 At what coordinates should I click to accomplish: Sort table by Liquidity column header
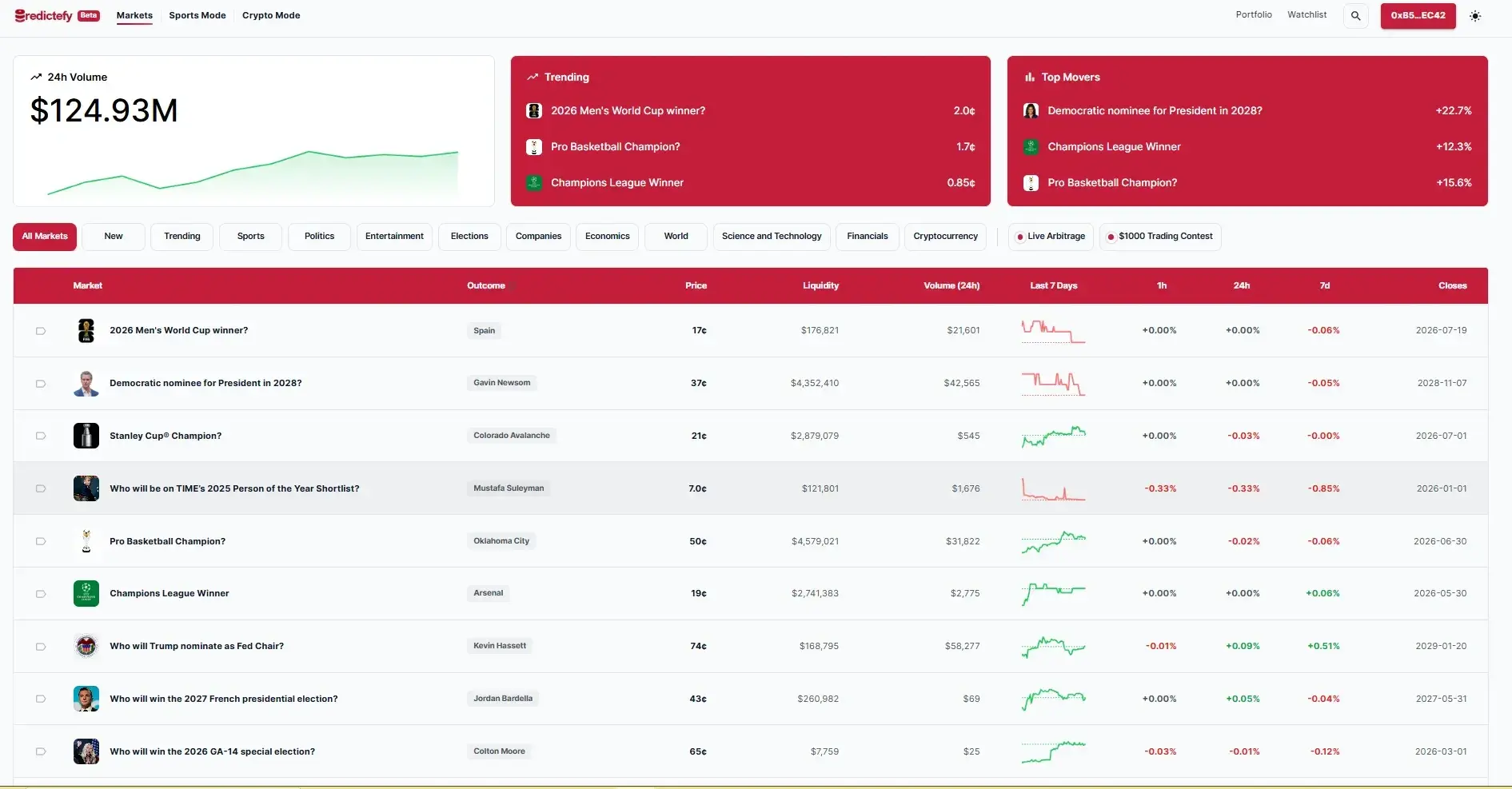click(x=820, y=285)
